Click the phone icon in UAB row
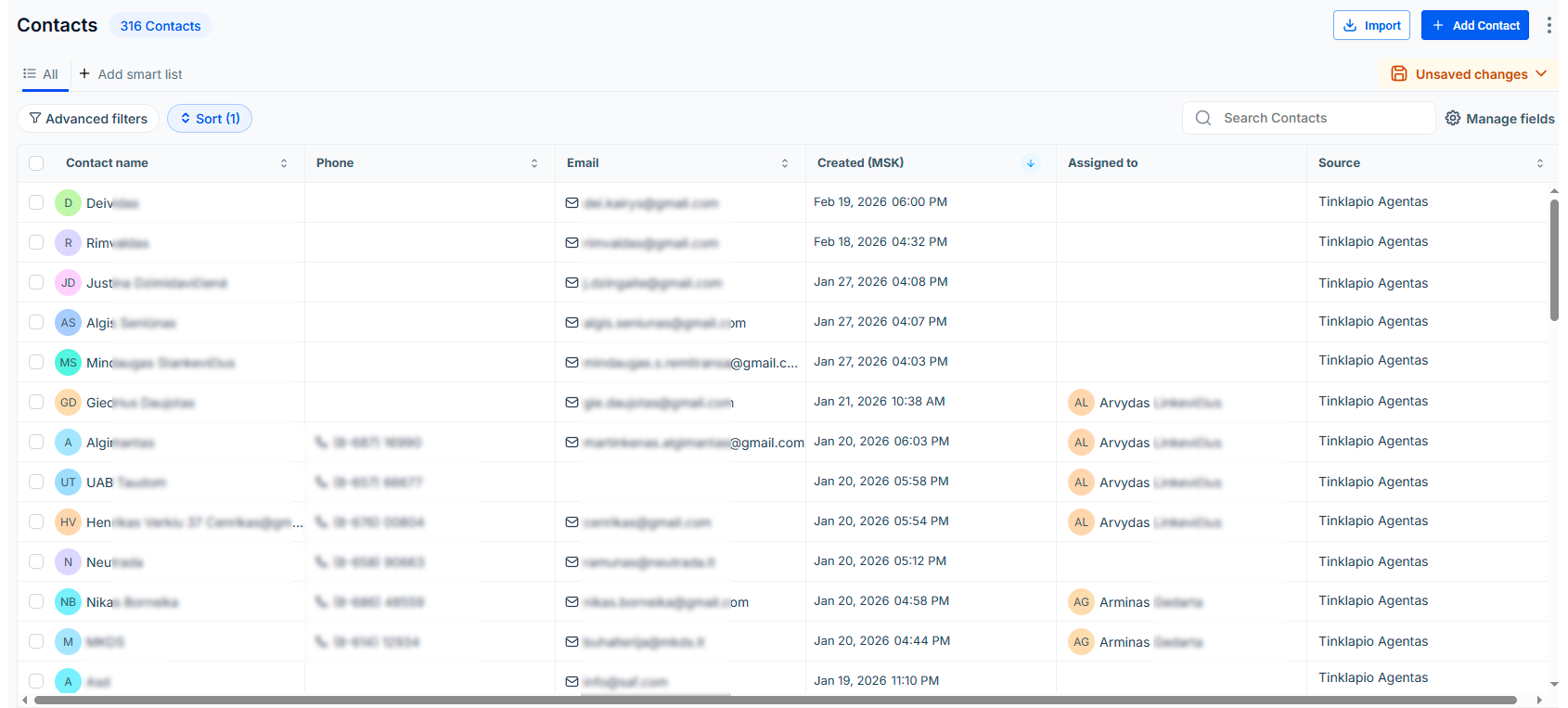This screenshot has width=1568, height=708. pos(321,483)
